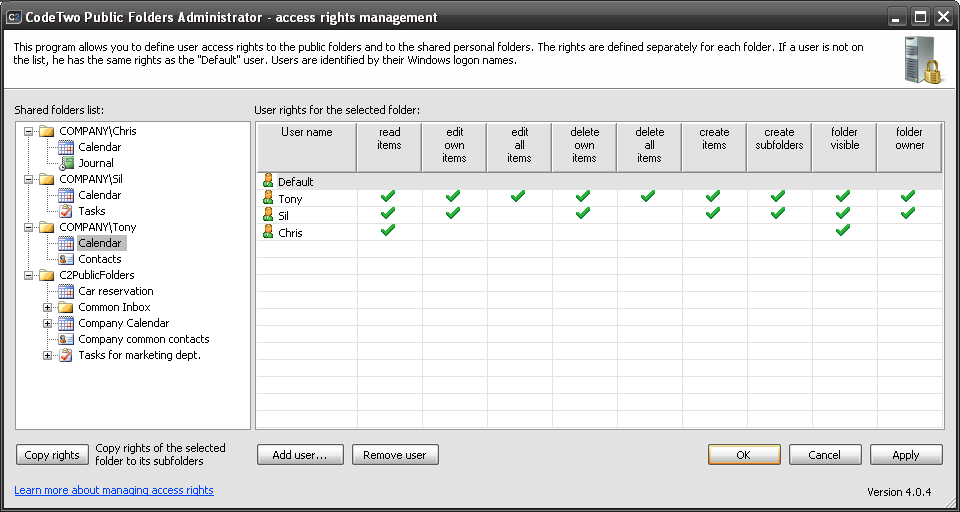Select the Tony user name text
The height and width of the screenshot is (512, 960).
click(290, 199)
